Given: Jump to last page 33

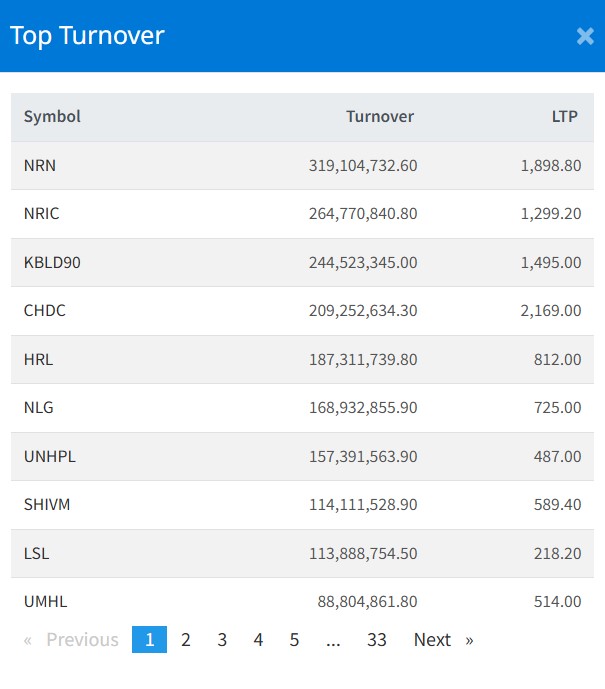Looking at the screenshot, I should point(376,640).
